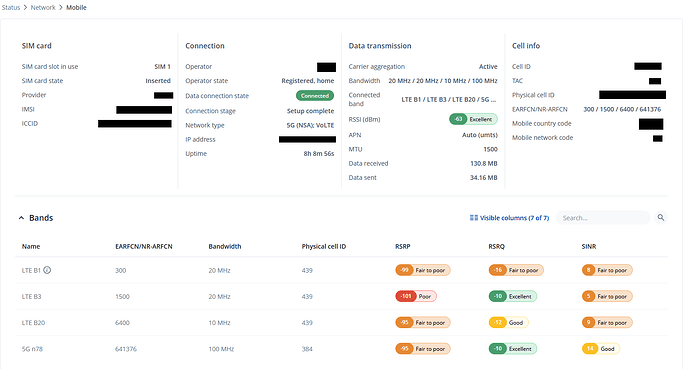690x369 pixels.
Task: Sort by EARFCN/NR-ARFCN column header in Bands table
Action: (x=143, y=246)
